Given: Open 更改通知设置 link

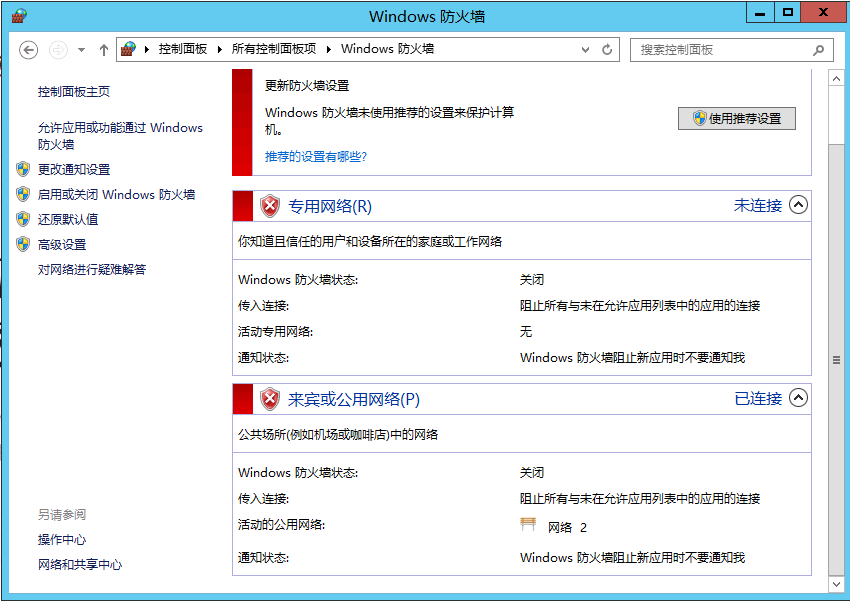Looking at the screenshot, I should tap(74, 170).
